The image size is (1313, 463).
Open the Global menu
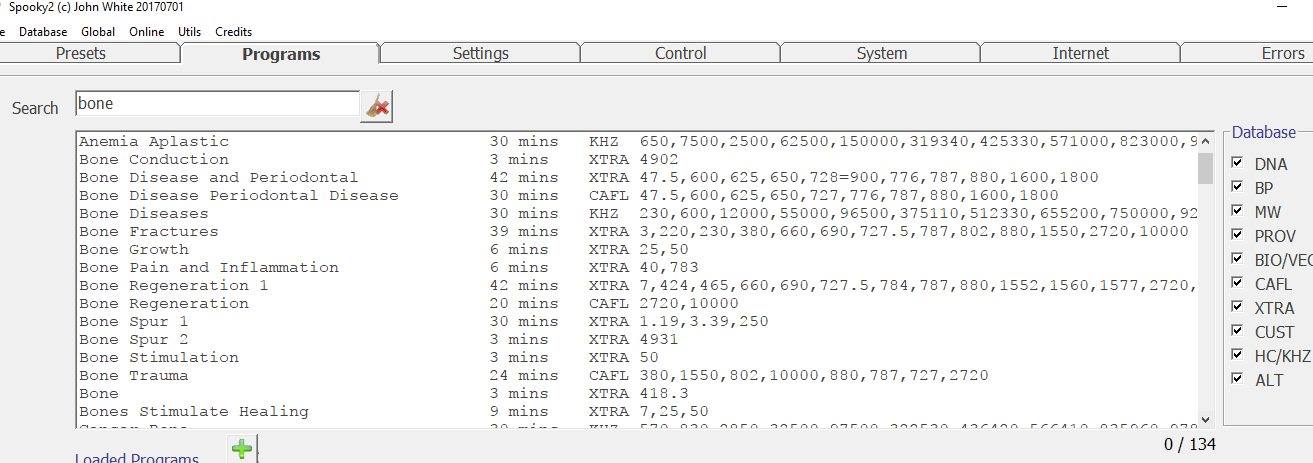(x=98, y=32)
